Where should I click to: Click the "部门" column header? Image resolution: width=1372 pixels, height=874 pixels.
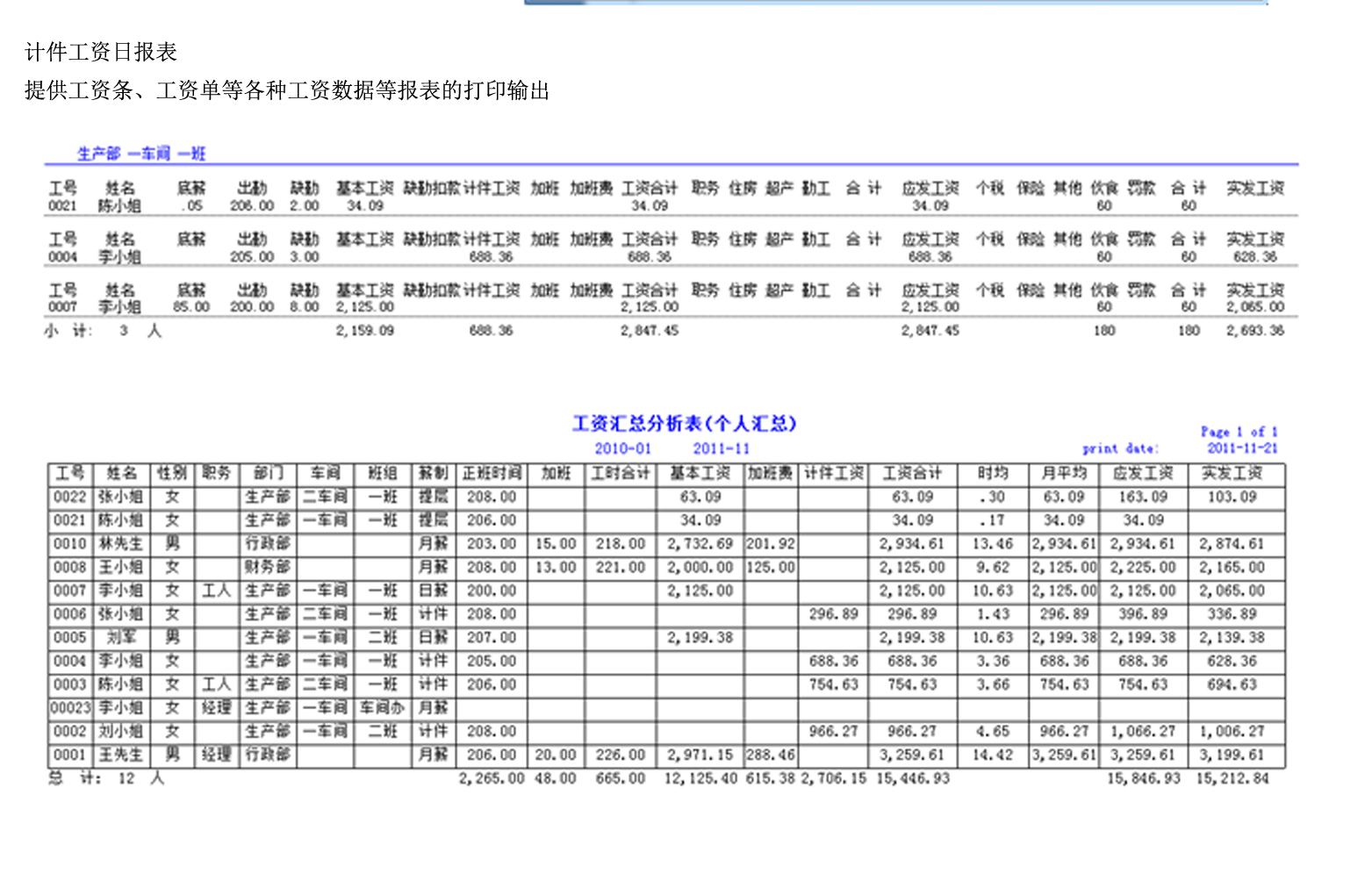[268, 474]
